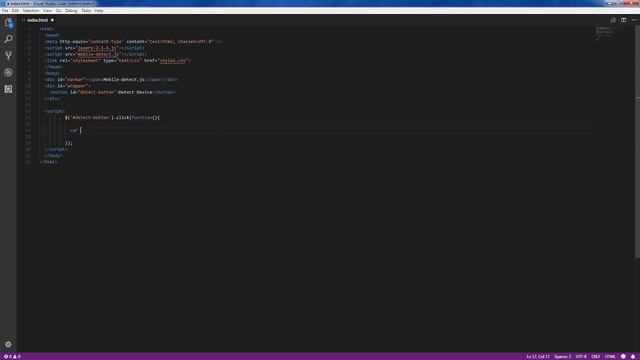The width and height of the screenshot is (640, 360).
Task: Click the div id="wrapper" line
Action: pyautogui.click(x=68, y=86)
